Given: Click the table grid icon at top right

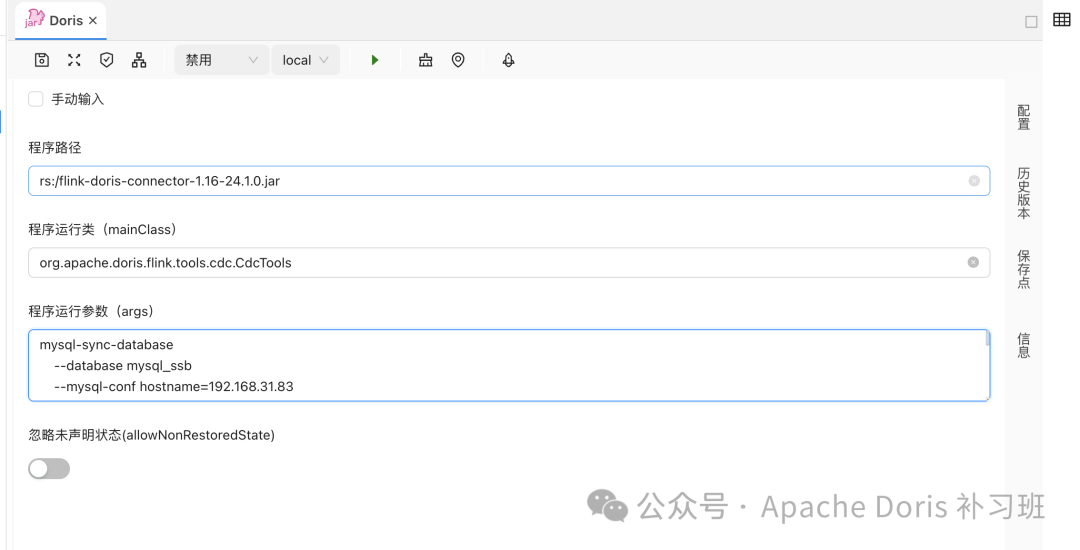Looking at the screenshot, I should (1062, 20).
